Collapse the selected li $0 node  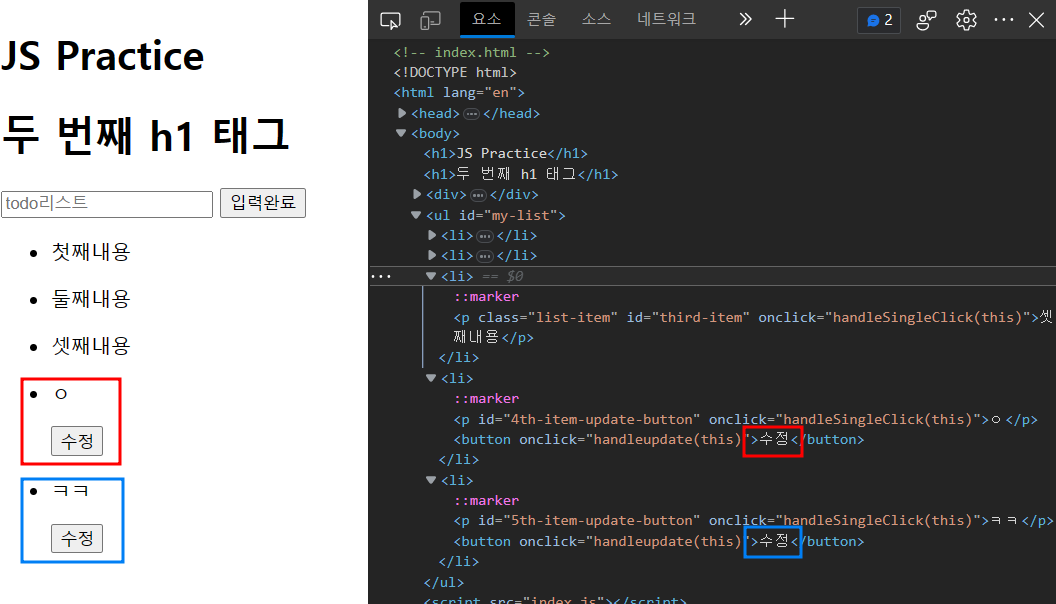click(431, 276)
